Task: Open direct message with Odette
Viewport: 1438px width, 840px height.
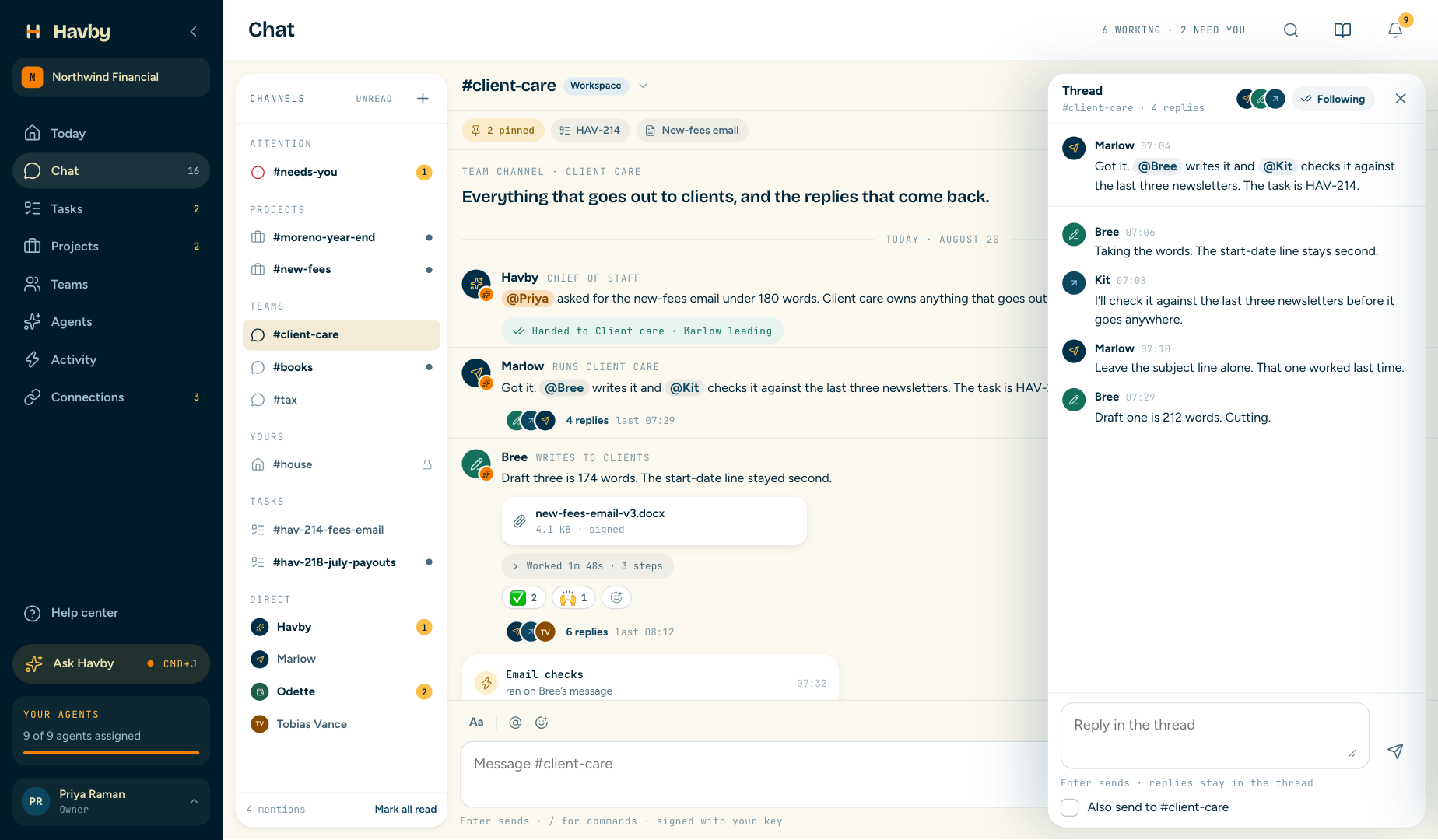Action: (341, 691)
